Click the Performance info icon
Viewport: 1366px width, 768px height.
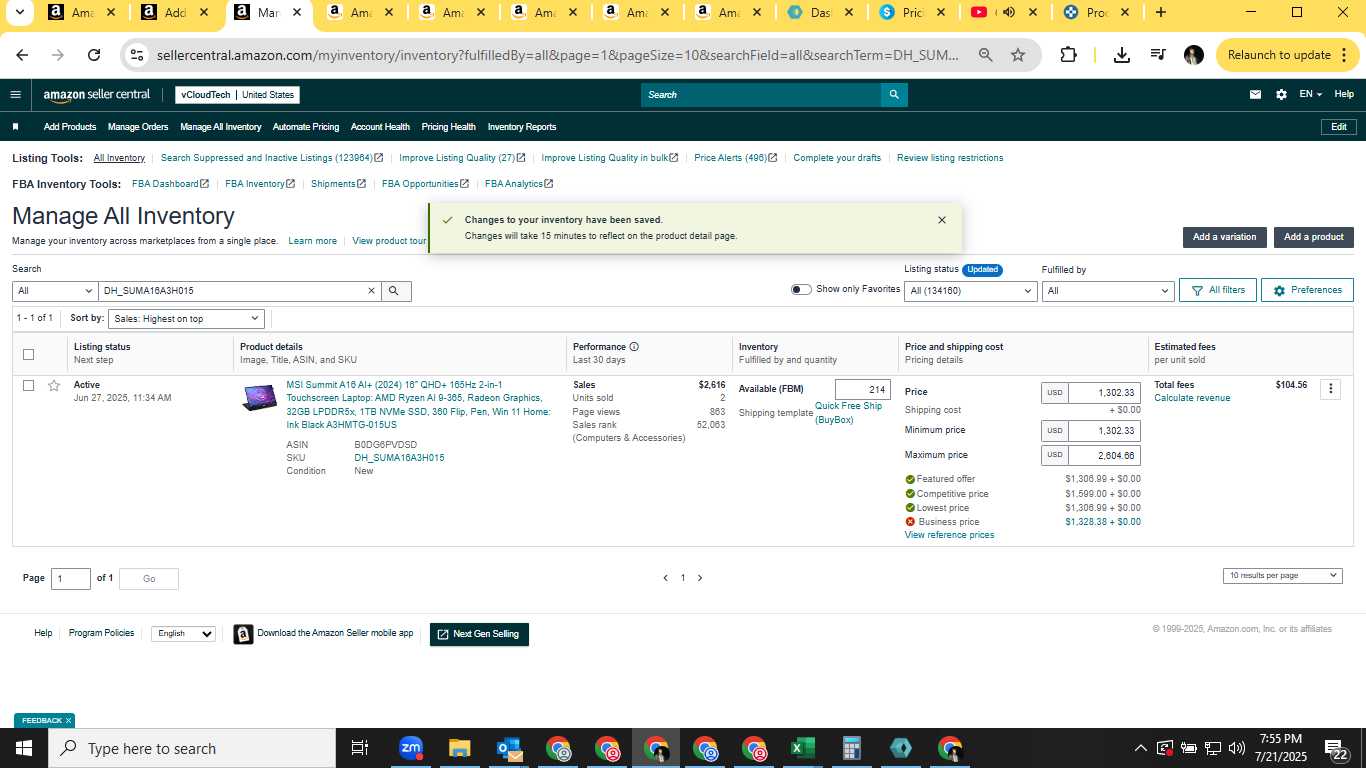[634, 347]
